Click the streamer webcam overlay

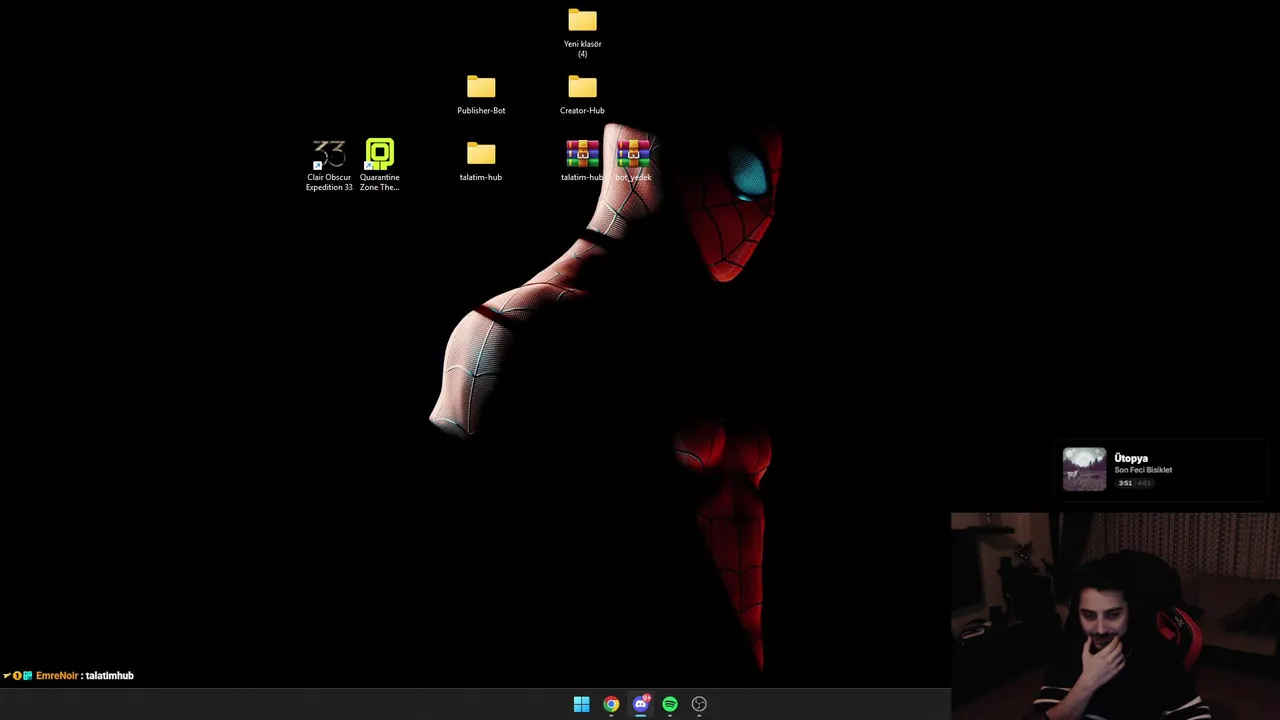pyautogui.click(x=1115, y=616)
